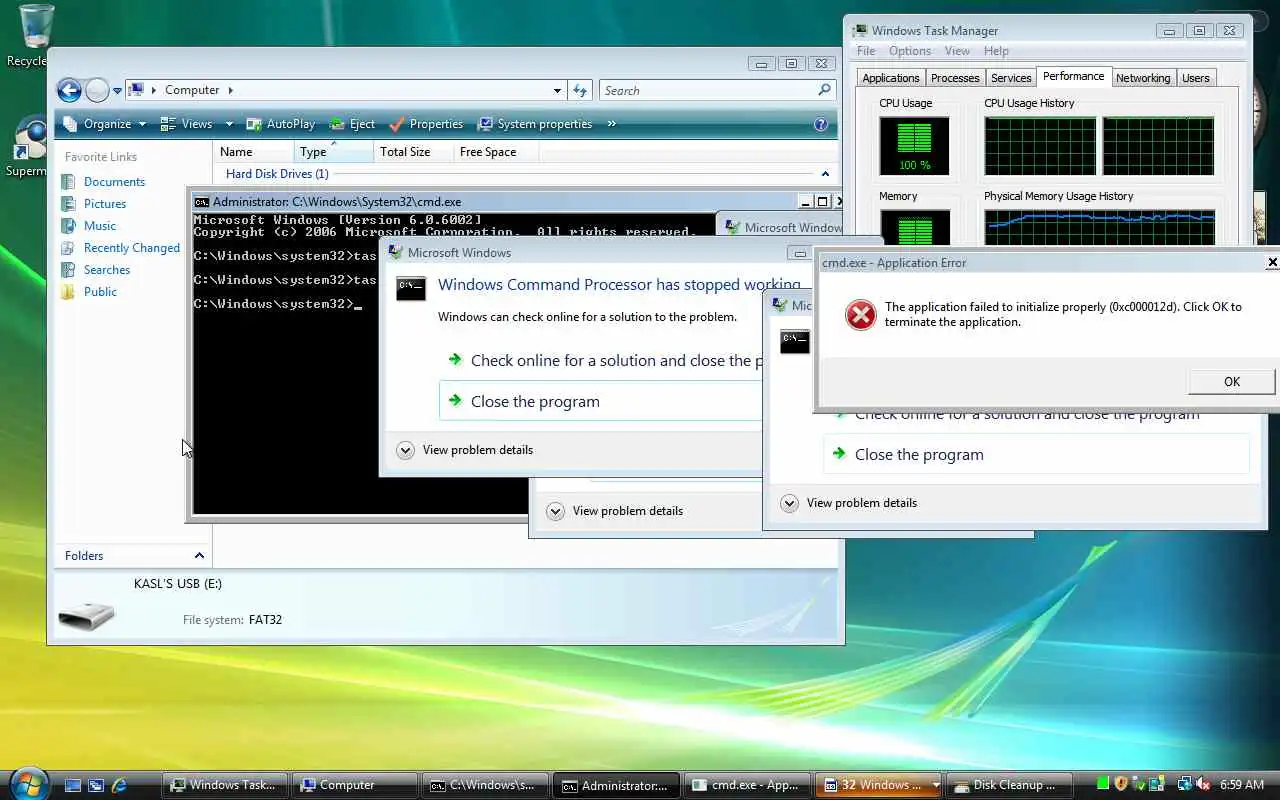The image size is (1280, 800).
Task: Sort by the Type column header
Action: point(334,152)
